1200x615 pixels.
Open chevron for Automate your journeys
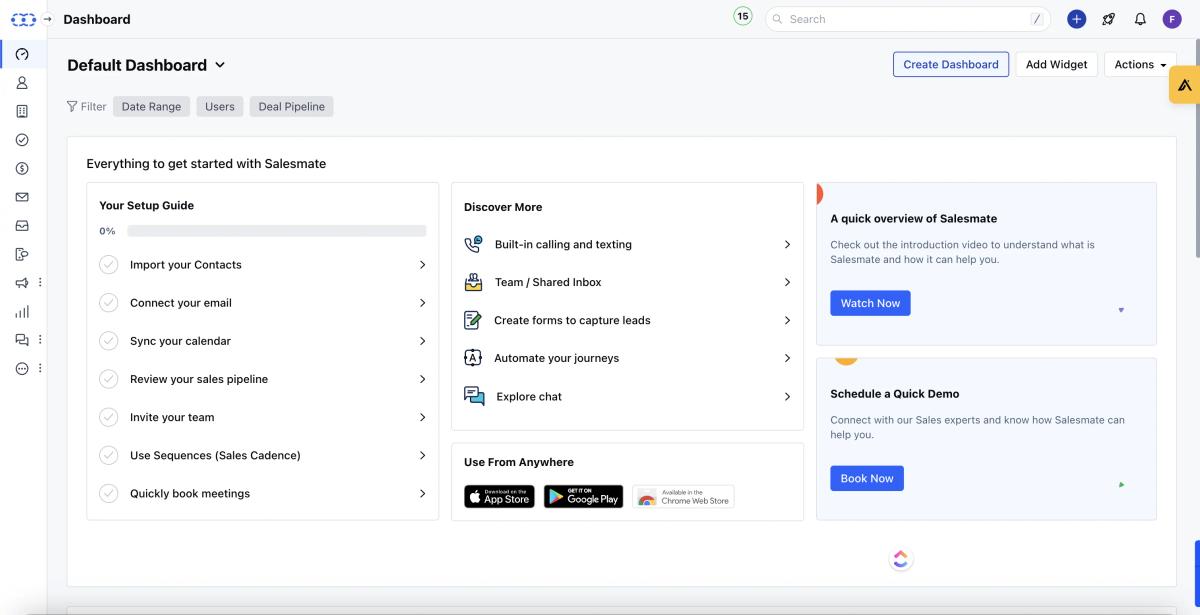pyautogui.click(x=787, y=358)
